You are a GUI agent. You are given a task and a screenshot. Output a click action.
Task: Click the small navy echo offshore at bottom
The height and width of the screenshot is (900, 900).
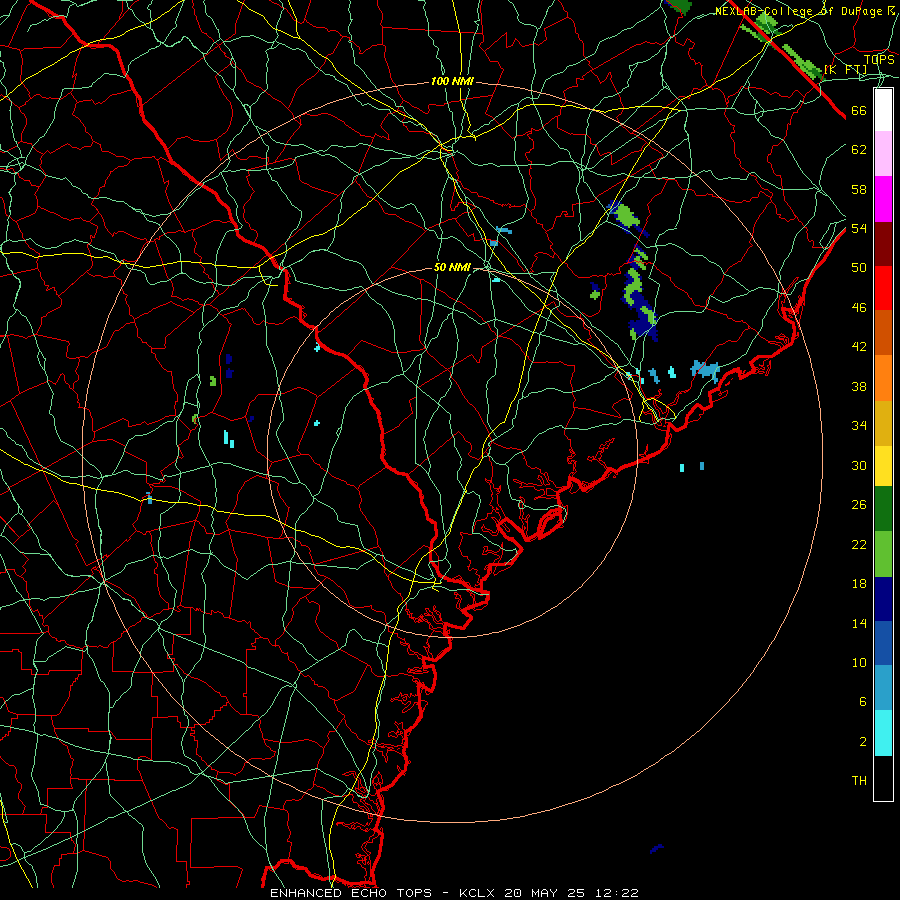coord(657,848)
